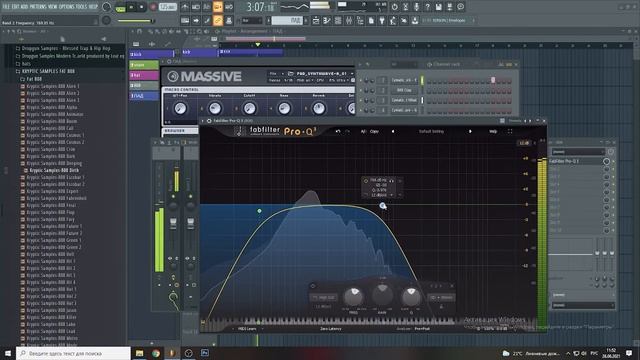Stop playback with the transport stop button
Screen dimensions: 640x360
click(x=142, y=7)
